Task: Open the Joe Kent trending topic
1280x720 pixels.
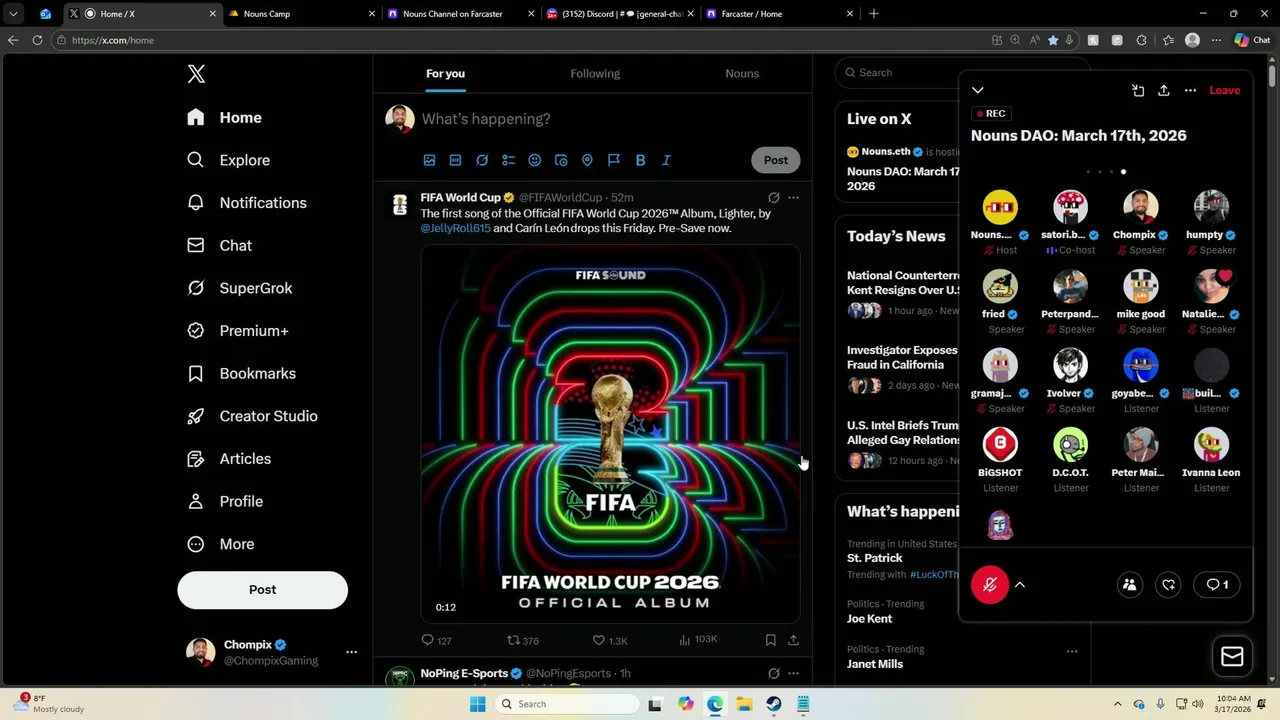Action: (869, 619)
